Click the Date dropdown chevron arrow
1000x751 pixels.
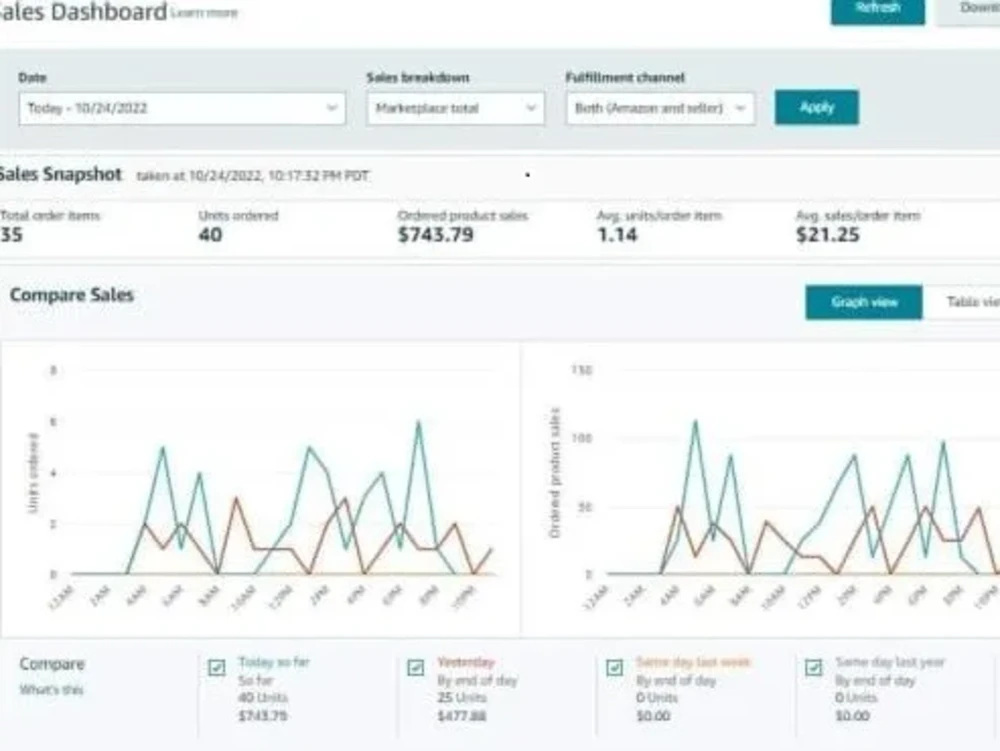point(332,108)
